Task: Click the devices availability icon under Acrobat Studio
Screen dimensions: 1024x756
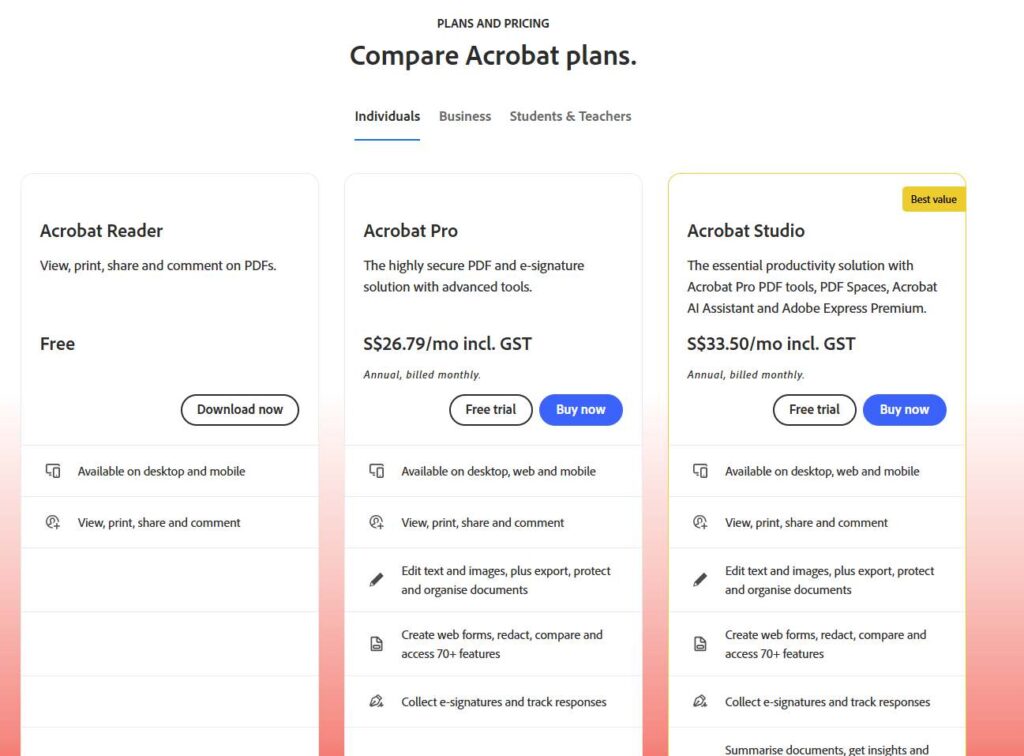Action: click(700, 470)
